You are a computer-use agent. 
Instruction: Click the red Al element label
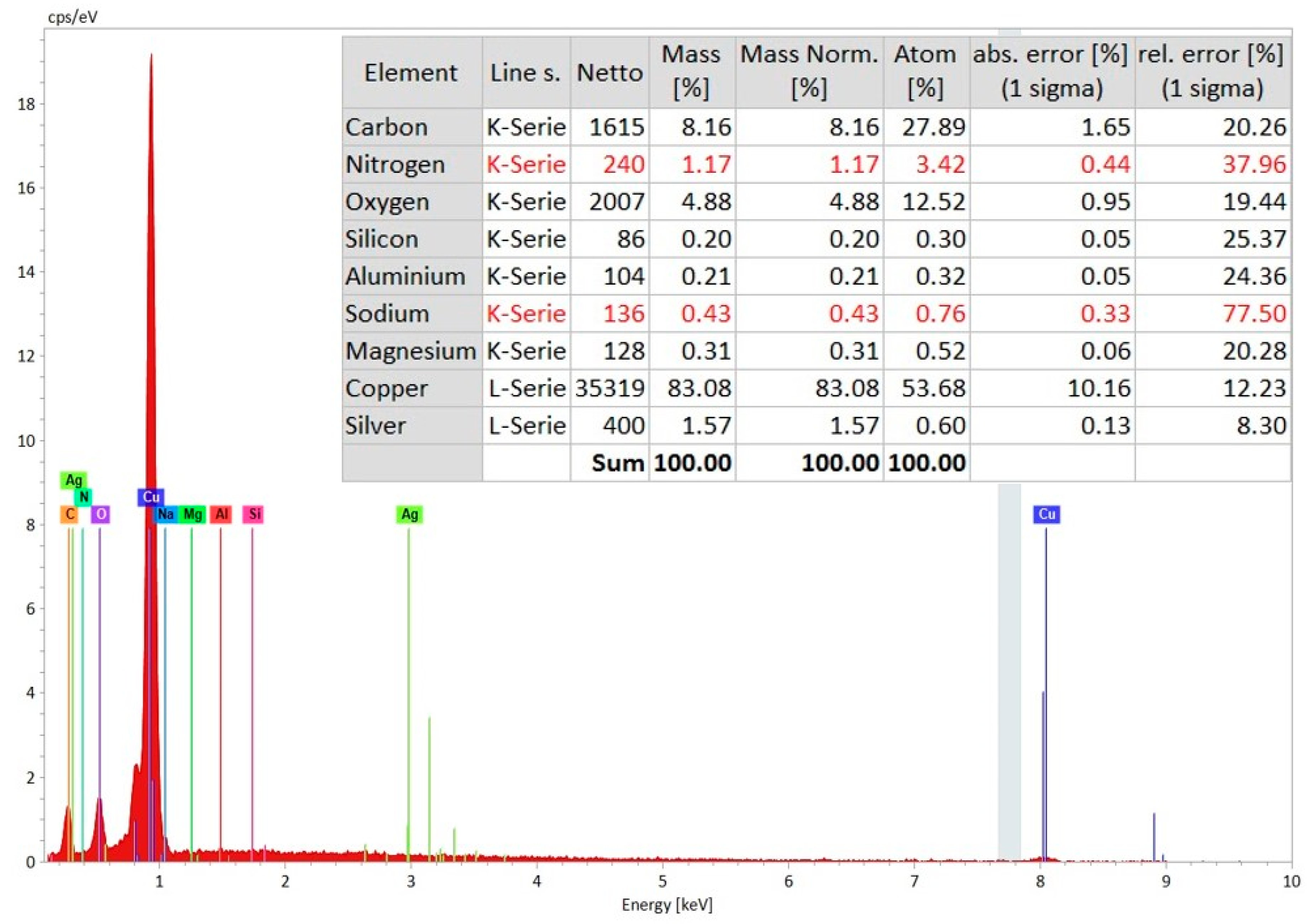(221, 514)
